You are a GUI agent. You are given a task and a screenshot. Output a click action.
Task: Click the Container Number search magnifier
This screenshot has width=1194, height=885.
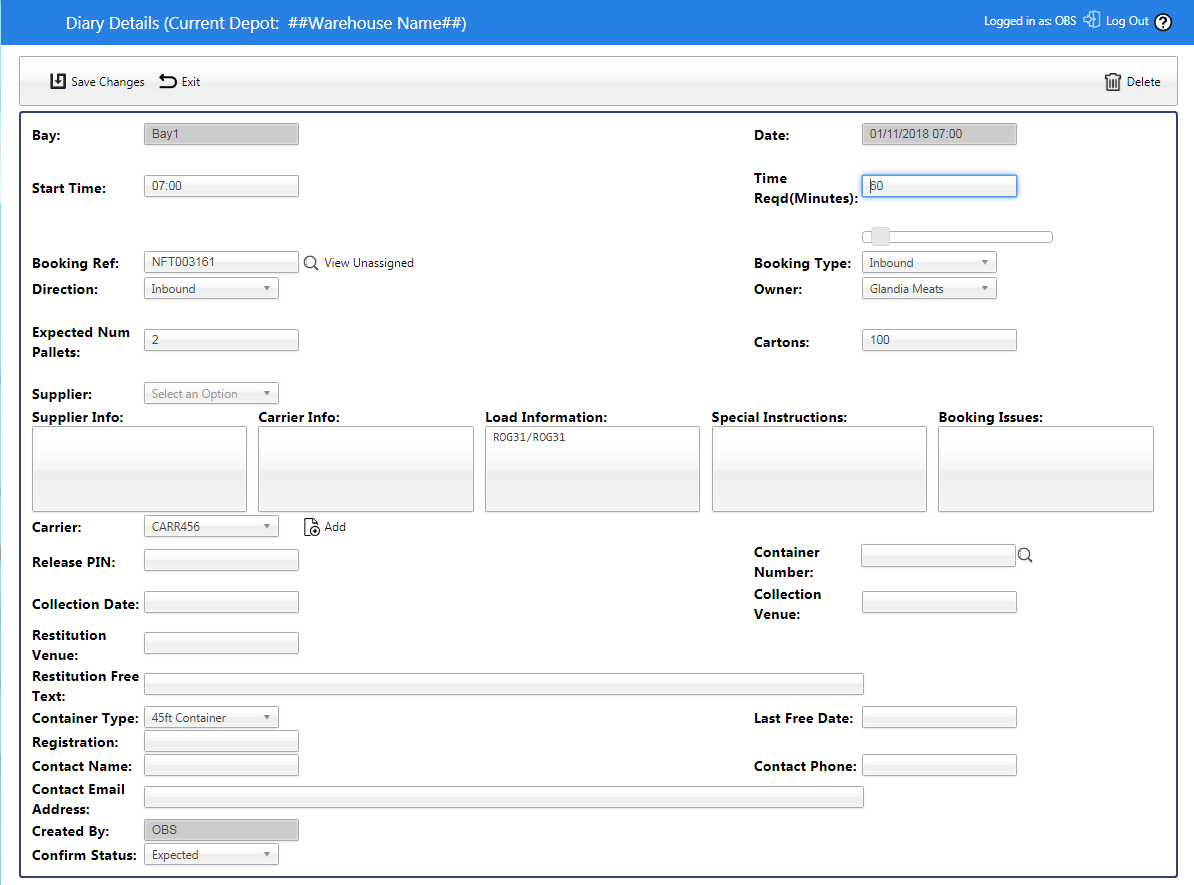pos(1025,555)
